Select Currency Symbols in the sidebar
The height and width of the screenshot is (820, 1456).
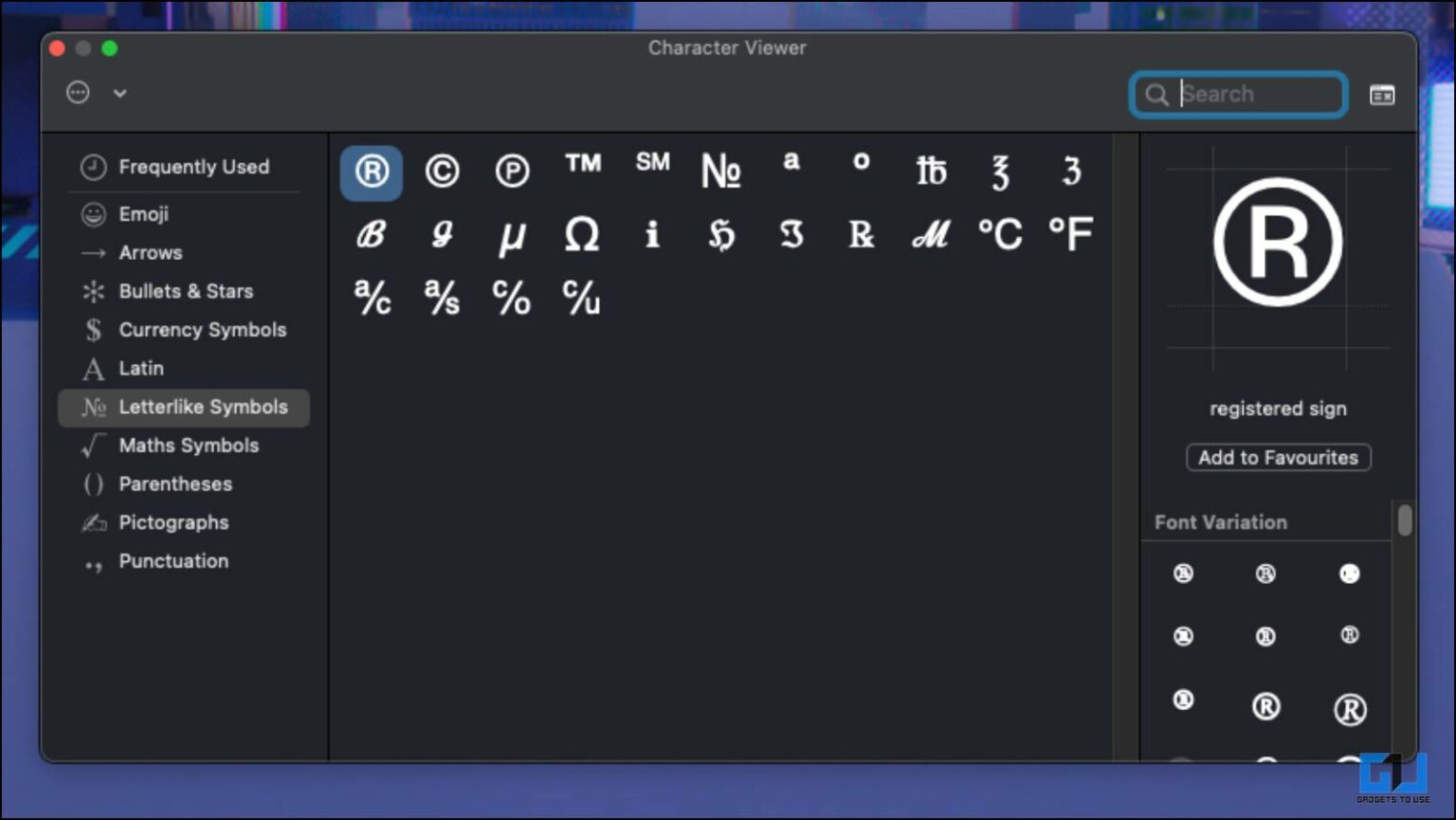point(202,330)
